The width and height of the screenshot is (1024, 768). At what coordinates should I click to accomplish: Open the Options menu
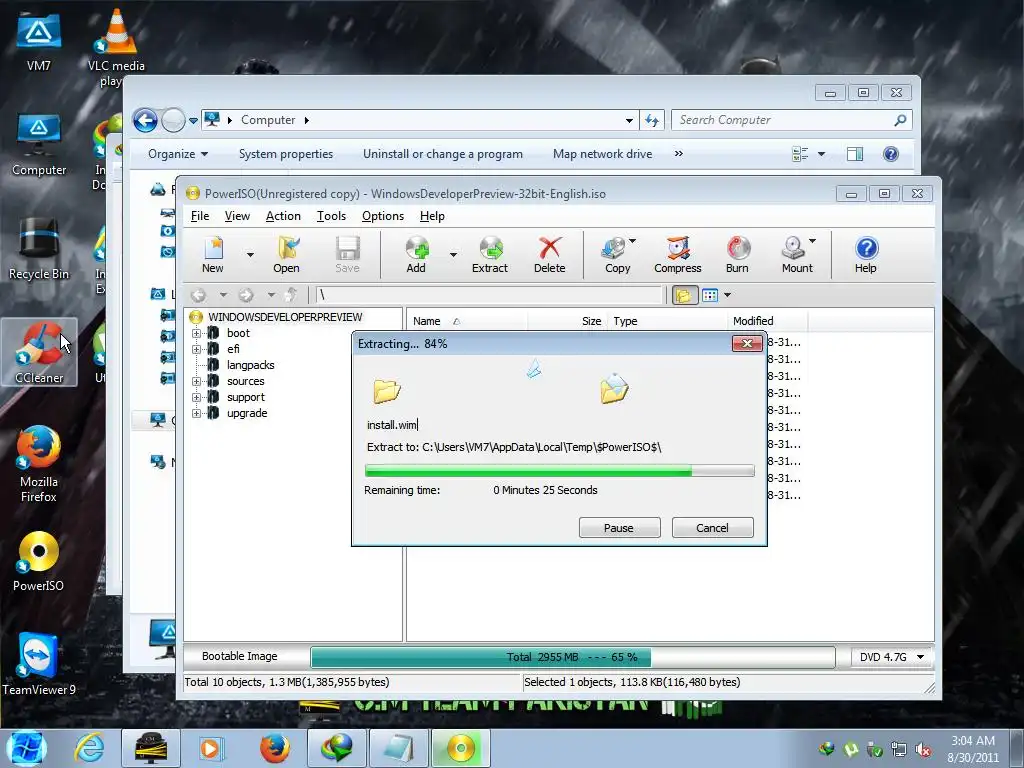383,216
